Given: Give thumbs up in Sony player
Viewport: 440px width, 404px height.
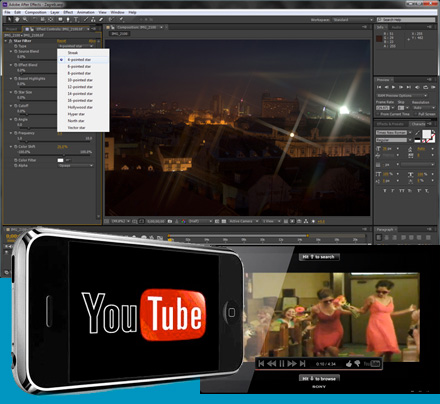Looking at the screenshot, I should tap(349, 364).
